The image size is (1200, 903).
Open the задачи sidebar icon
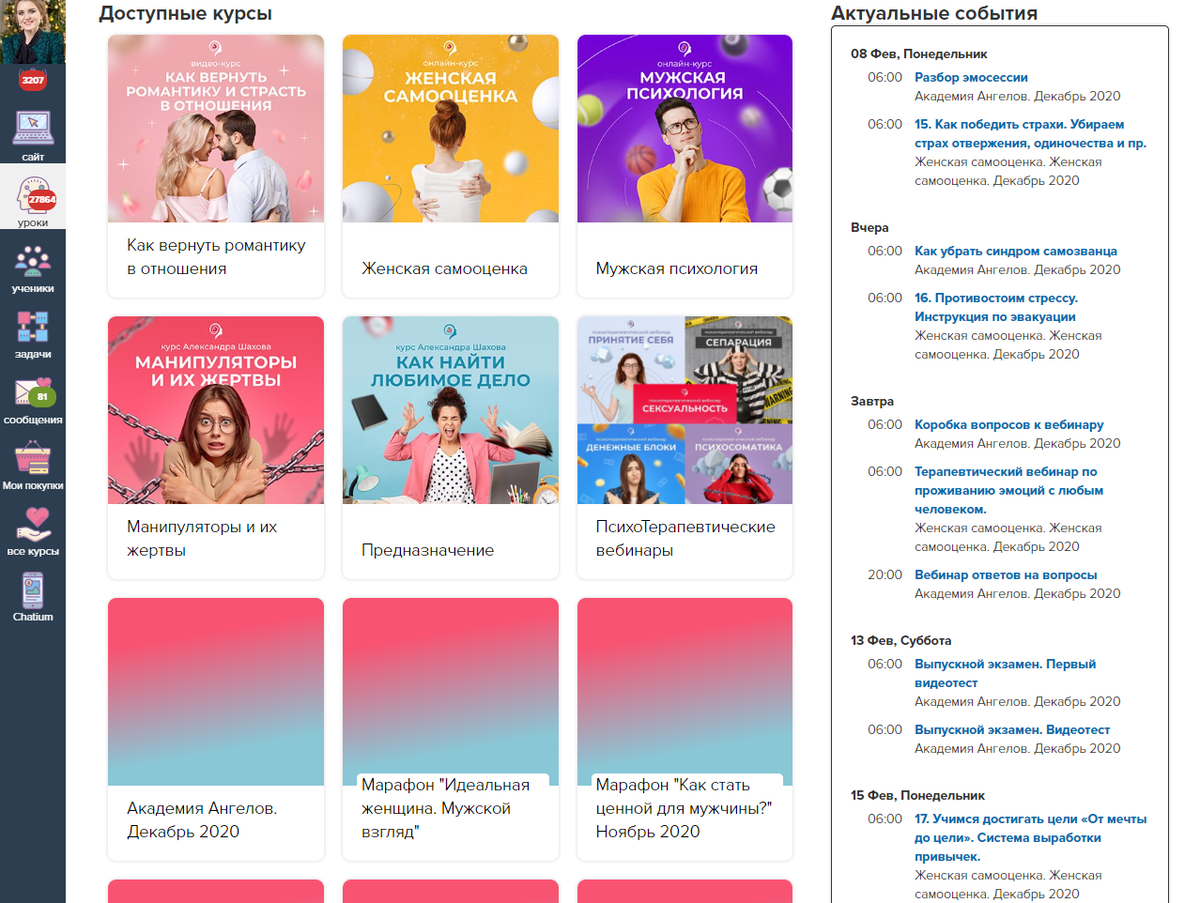pyautogui.click(x=32, y=329)
